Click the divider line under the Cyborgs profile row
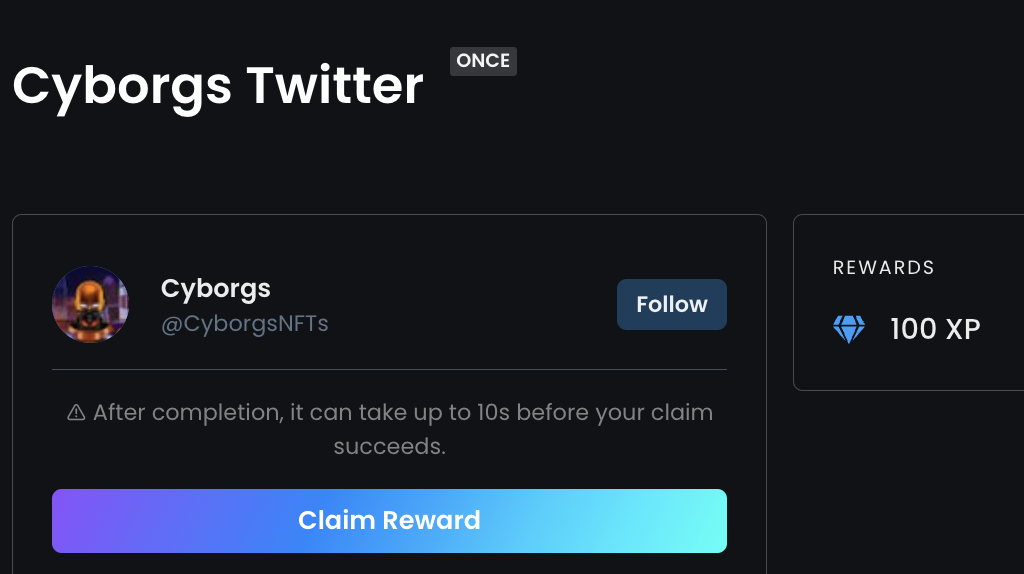 [x=389, y=370]
